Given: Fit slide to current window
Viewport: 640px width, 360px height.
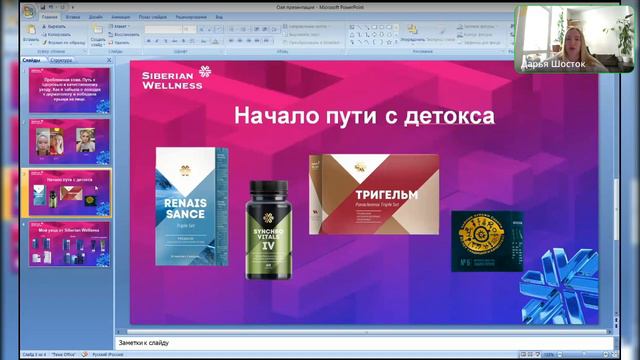Looking at the screenshot, I should (614, 354).
